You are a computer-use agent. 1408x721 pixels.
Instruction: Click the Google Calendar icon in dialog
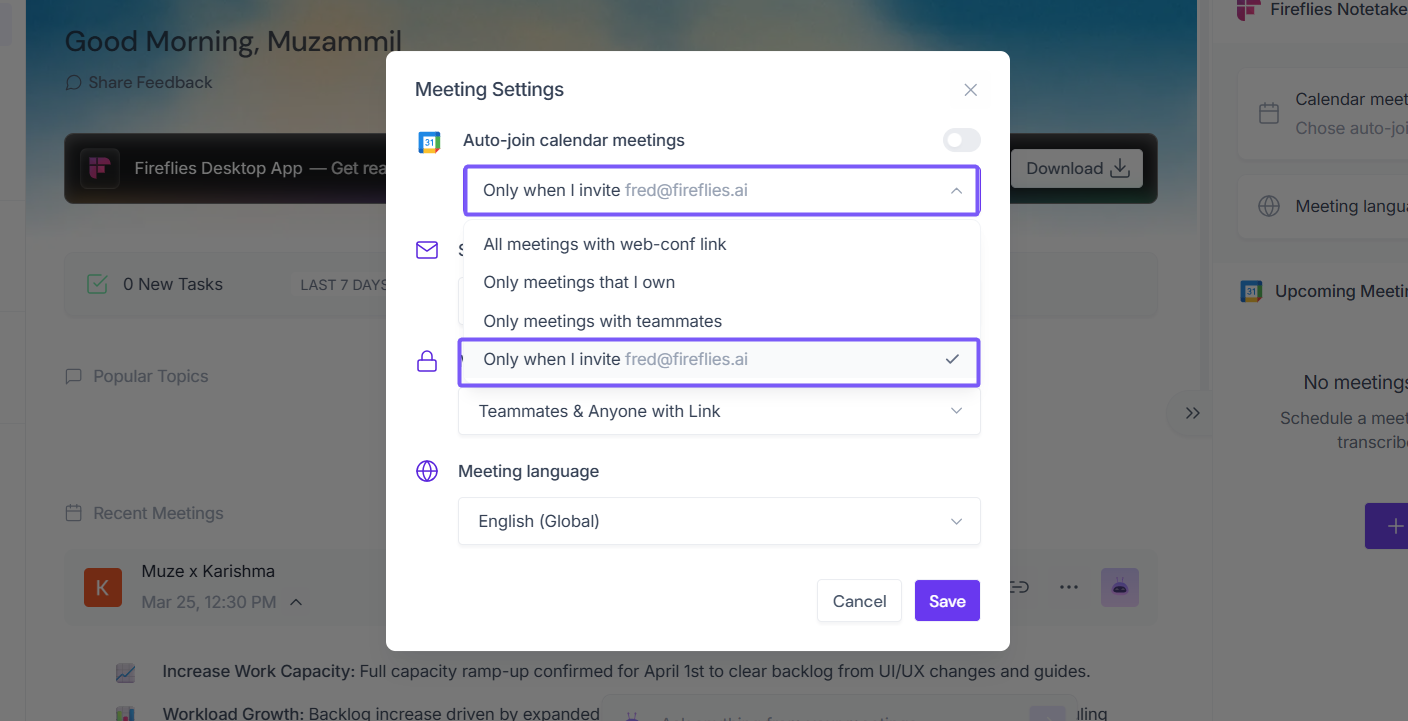pyautogui.click(x=429, y=142)
